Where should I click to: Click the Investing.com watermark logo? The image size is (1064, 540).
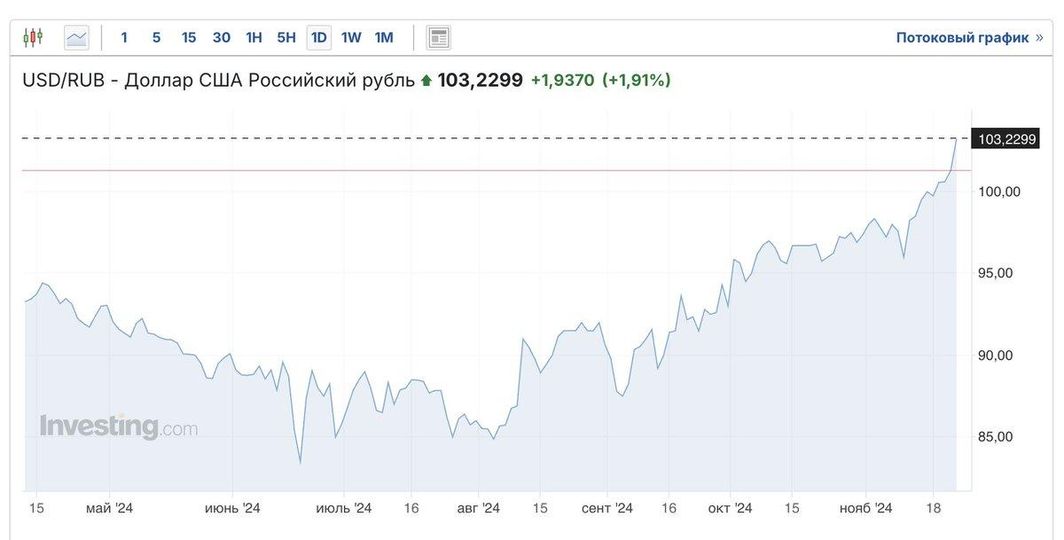(118, 427)
